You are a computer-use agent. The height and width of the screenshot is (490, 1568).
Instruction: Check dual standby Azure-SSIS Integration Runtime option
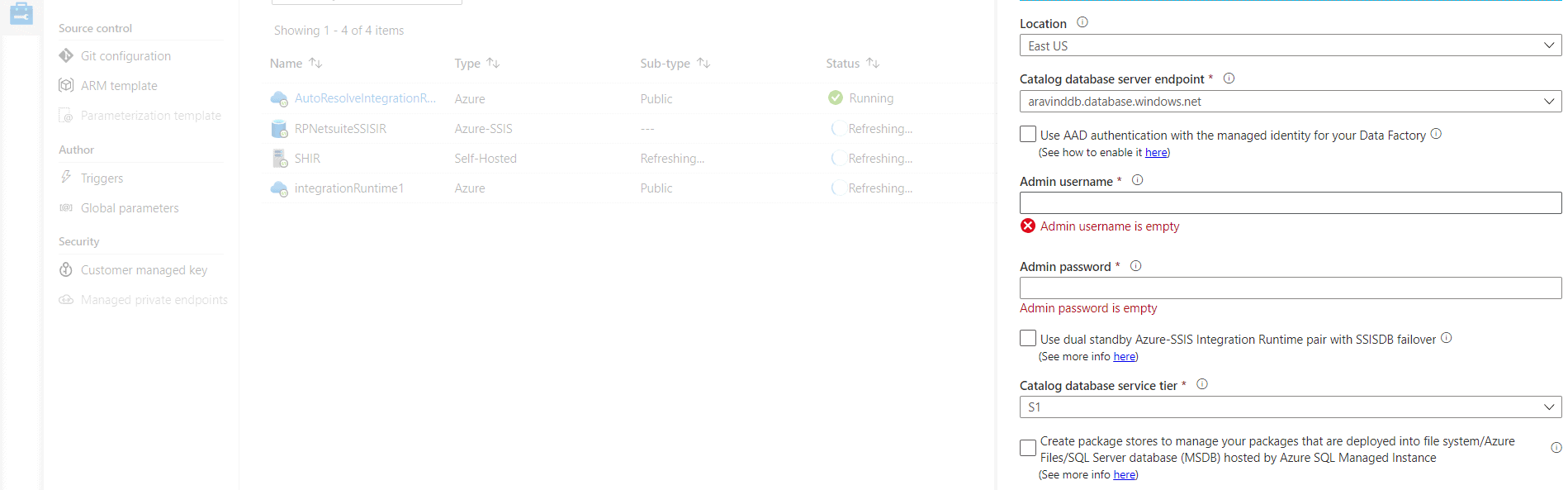(x=1028, y=338)
